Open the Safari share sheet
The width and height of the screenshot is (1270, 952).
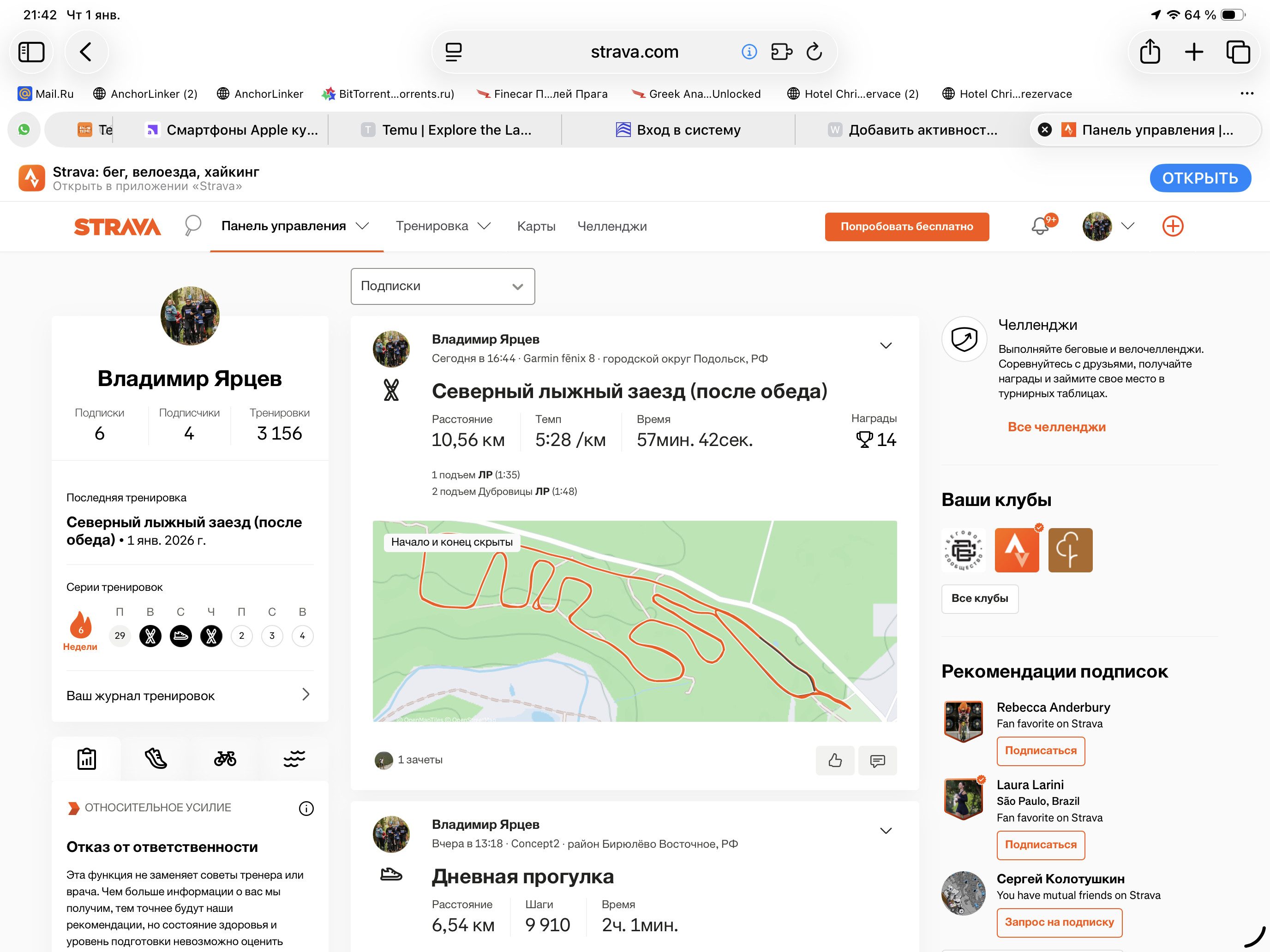coord(1150,52)
